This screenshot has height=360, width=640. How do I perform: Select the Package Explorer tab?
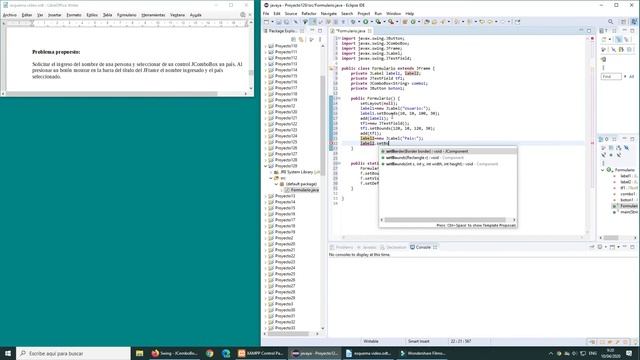(x=281, y=31)
